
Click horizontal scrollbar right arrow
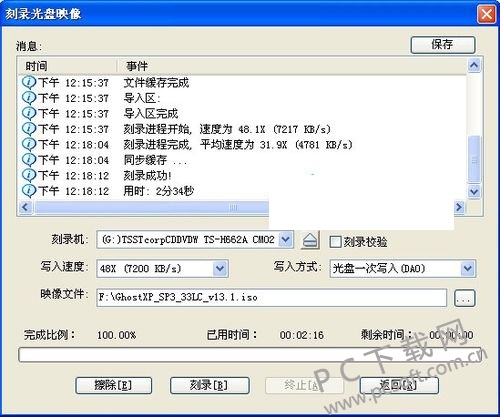[459, 207]
